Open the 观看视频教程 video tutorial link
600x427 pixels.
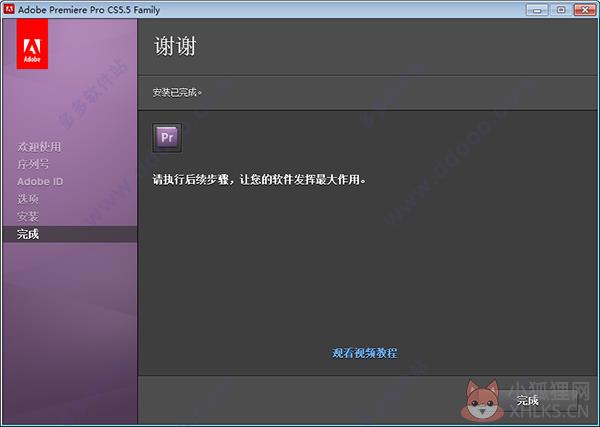[364, 353]
